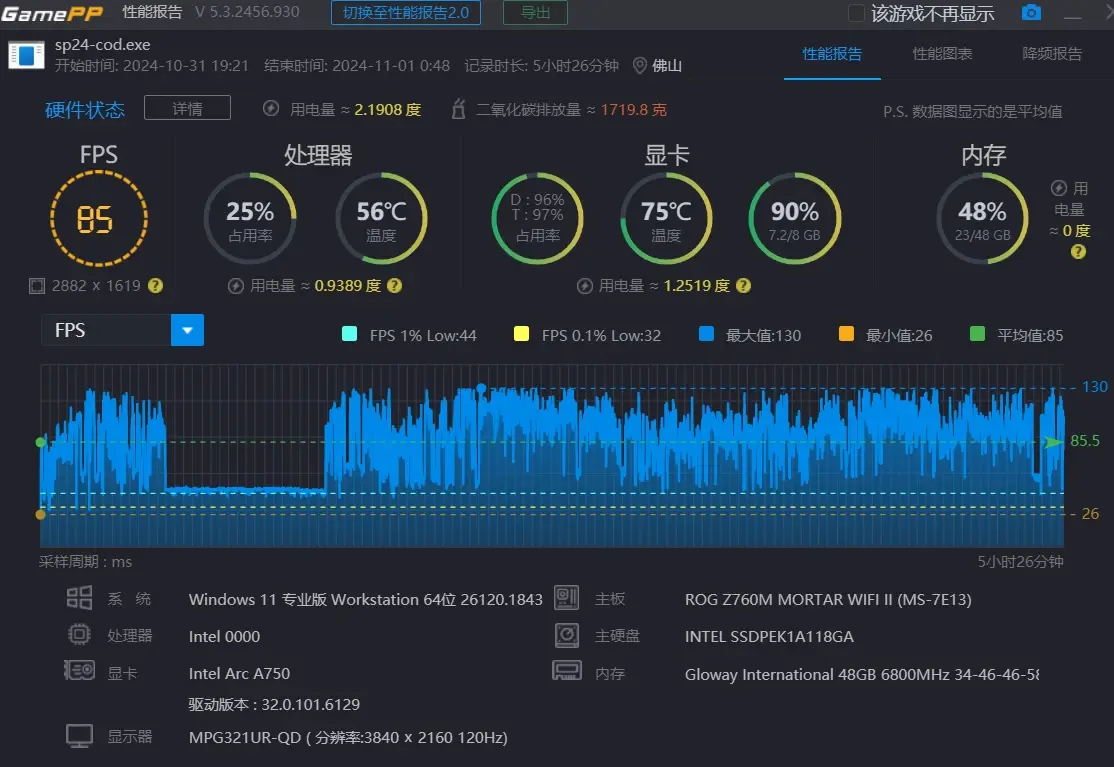Click the GPU D:96% T:97% usage gauge
This screenshot has width=1114, height=767.
(x=538, y=219)
